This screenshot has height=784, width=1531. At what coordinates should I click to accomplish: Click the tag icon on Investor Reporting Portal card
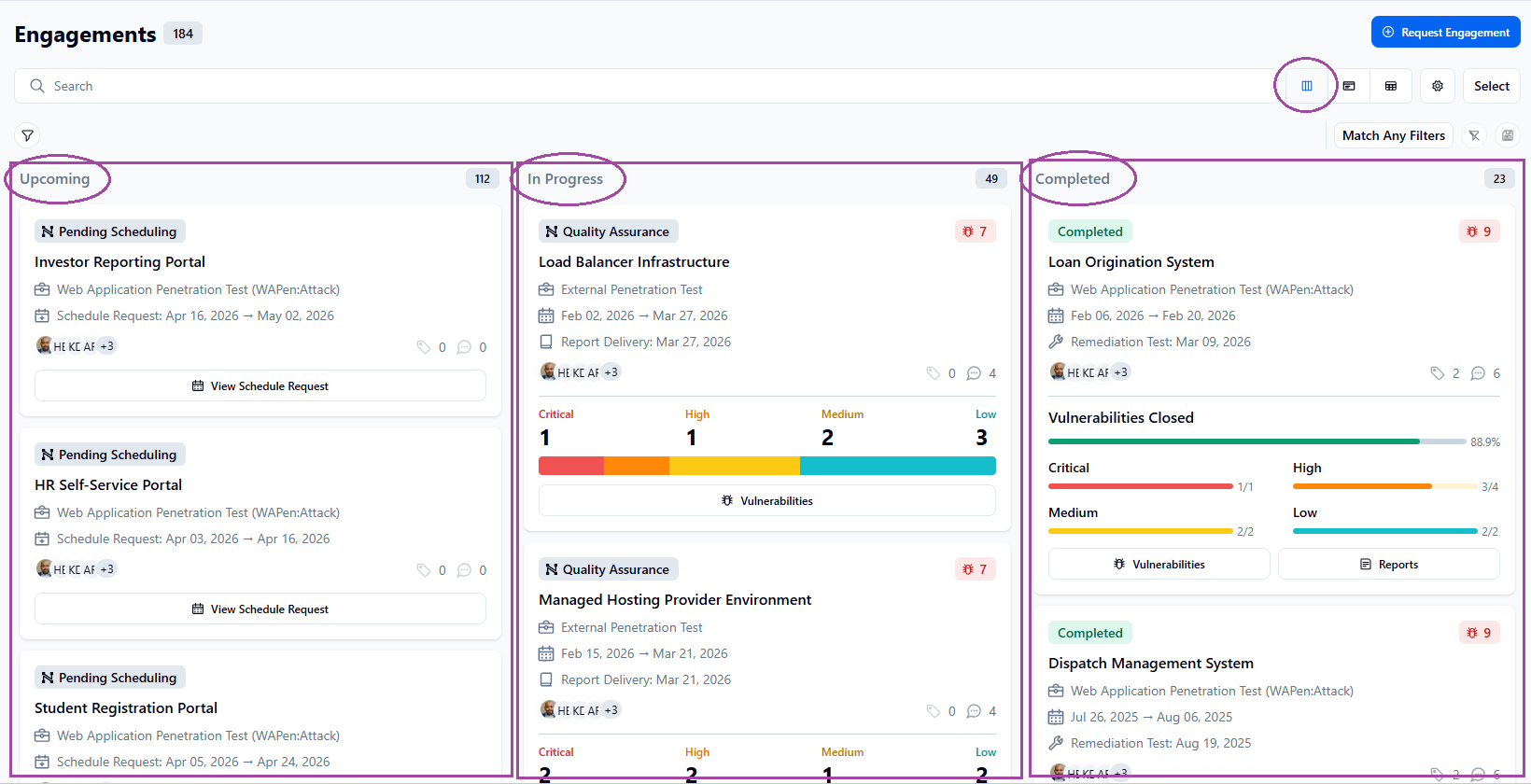coord(424,347)
